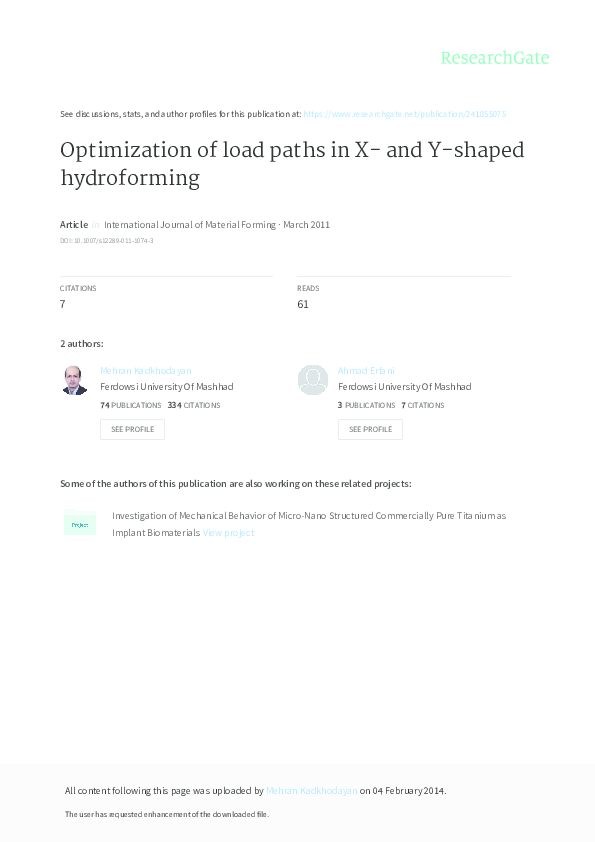Click Ahmad Erfani's avatar image
This screenshot has width=595, height=842.
point(312,380)
